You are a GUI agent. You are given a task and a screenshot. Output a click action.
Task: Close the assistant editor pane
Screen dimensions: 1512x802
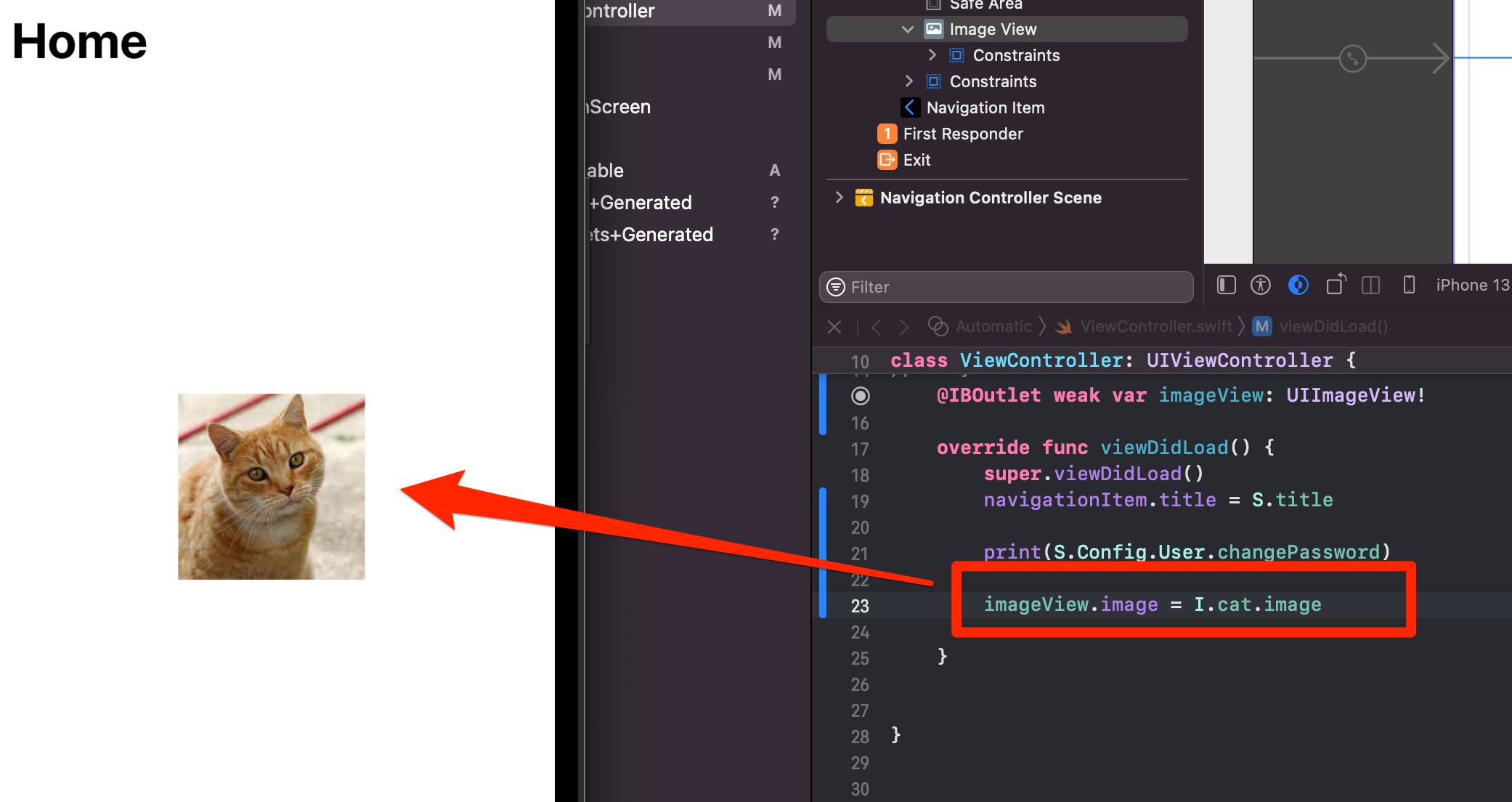pos(834,327)
